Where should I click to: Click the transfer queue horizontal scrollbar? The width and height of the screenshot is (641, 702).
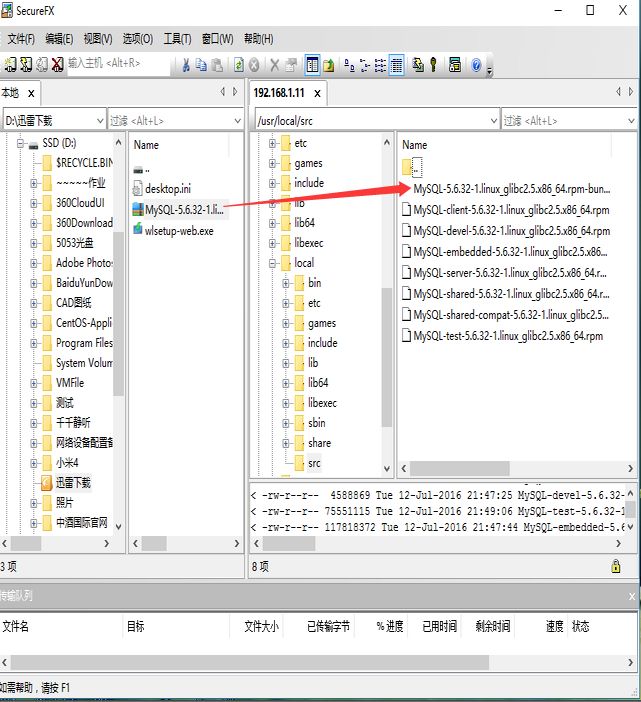coord(249,662)
